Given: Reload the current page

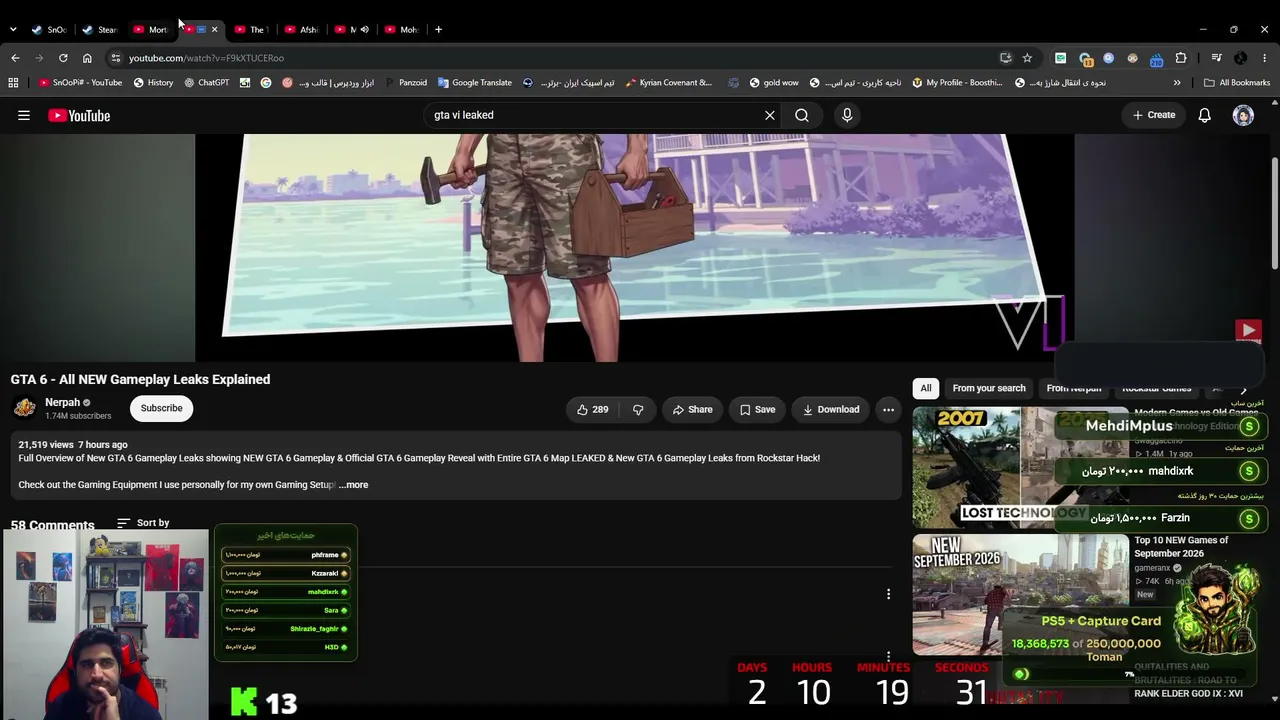Looking at the screenshot, I should tap(63, 58).
